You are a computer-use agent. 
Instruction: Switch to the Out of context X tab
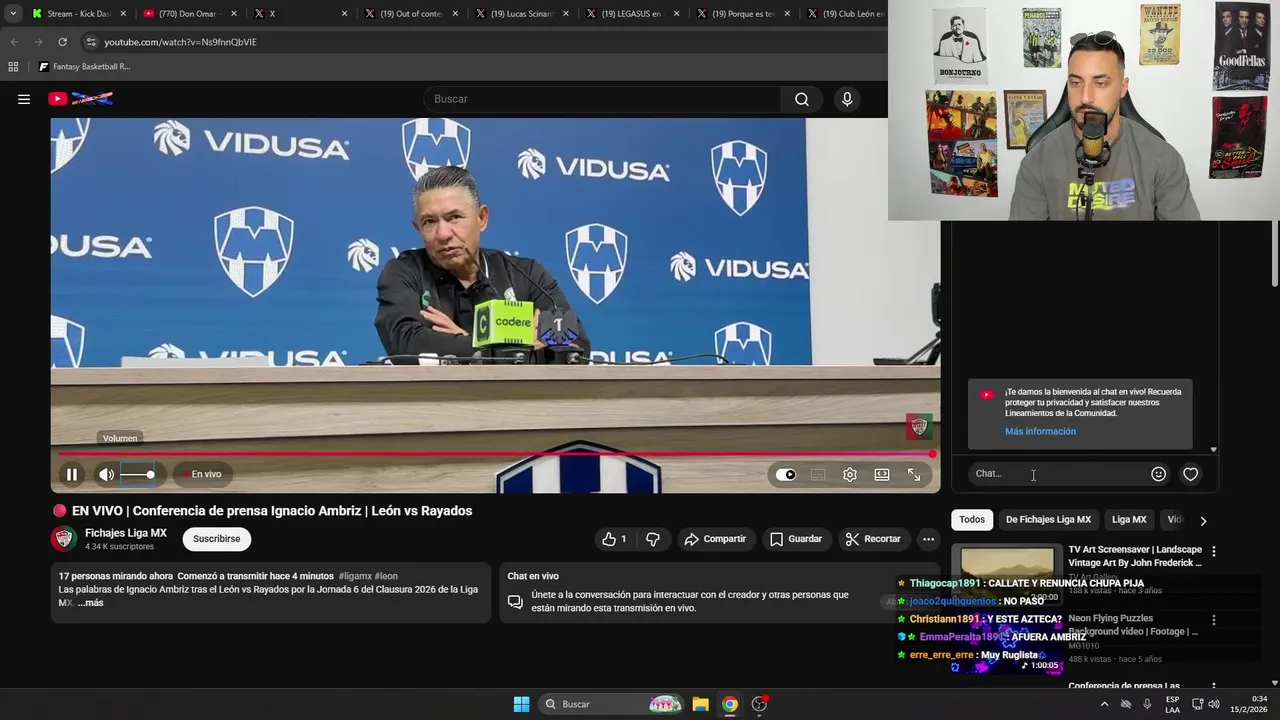click(411, 14)
